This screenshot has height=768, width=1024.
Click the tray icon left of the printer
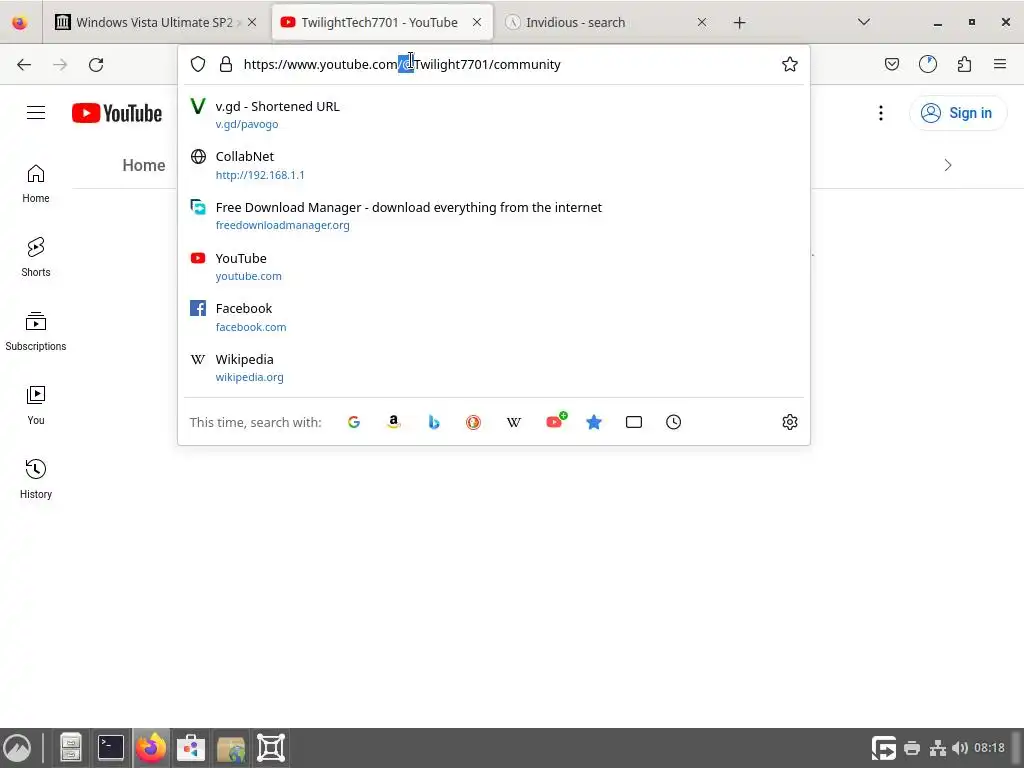point(884,748)
